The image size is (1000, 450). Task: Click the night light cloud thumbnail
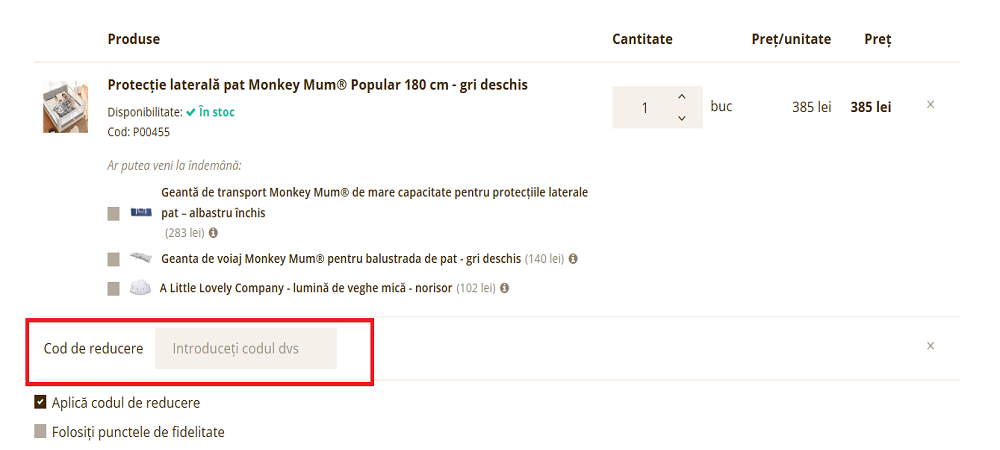coord(140,288)
